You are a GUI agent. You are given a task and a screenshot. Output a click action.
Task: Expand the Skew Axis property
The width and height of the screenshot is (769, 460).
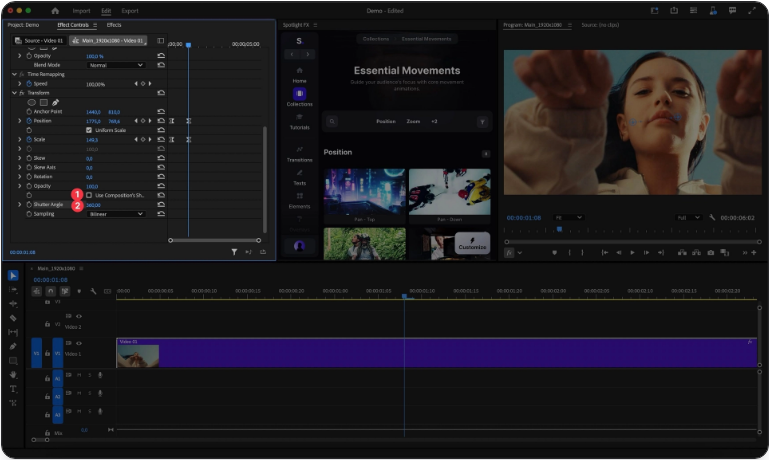coord(20,167)
